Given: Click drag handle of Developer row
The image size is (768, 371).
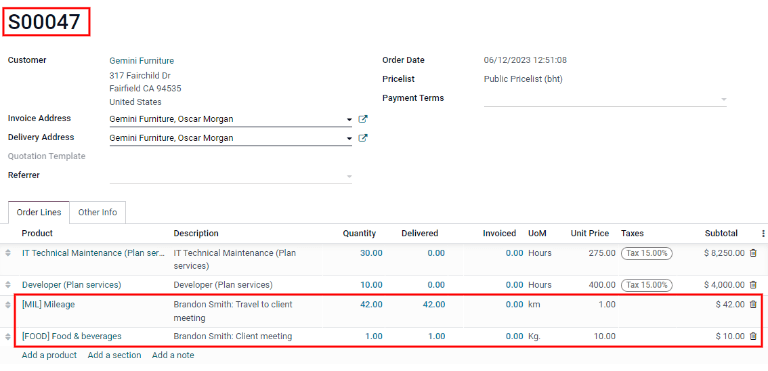Looking at the screenshot, I should (8, 285).
